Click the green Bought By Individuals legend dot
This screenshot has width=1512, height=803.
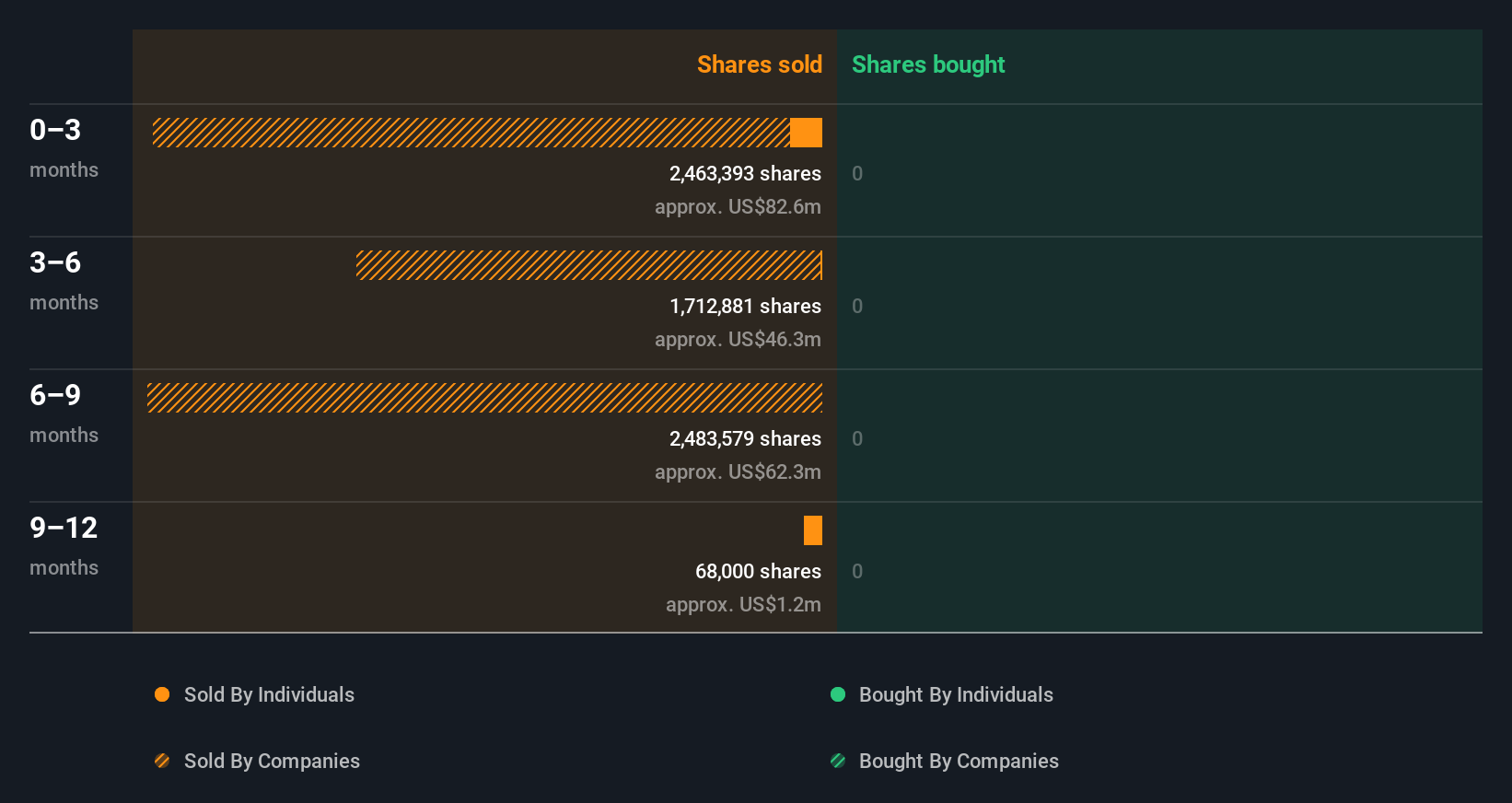(838, 694)
